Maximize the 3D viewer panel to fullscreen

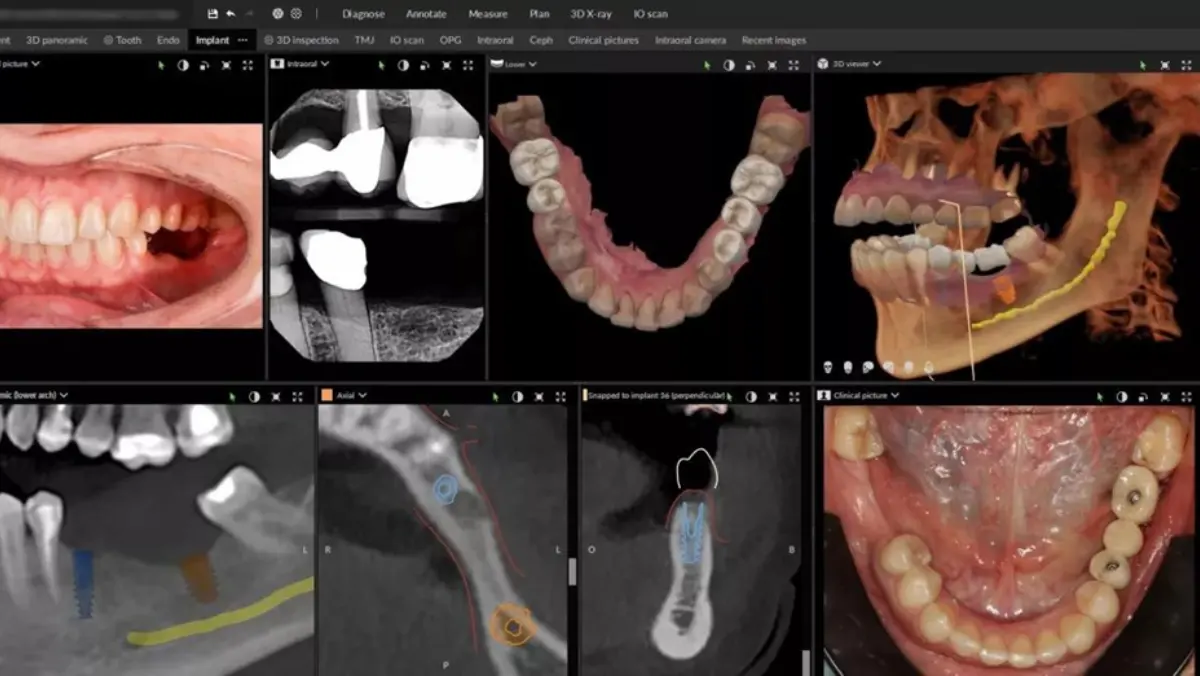pyautogui.click(x=1186, y=65)
